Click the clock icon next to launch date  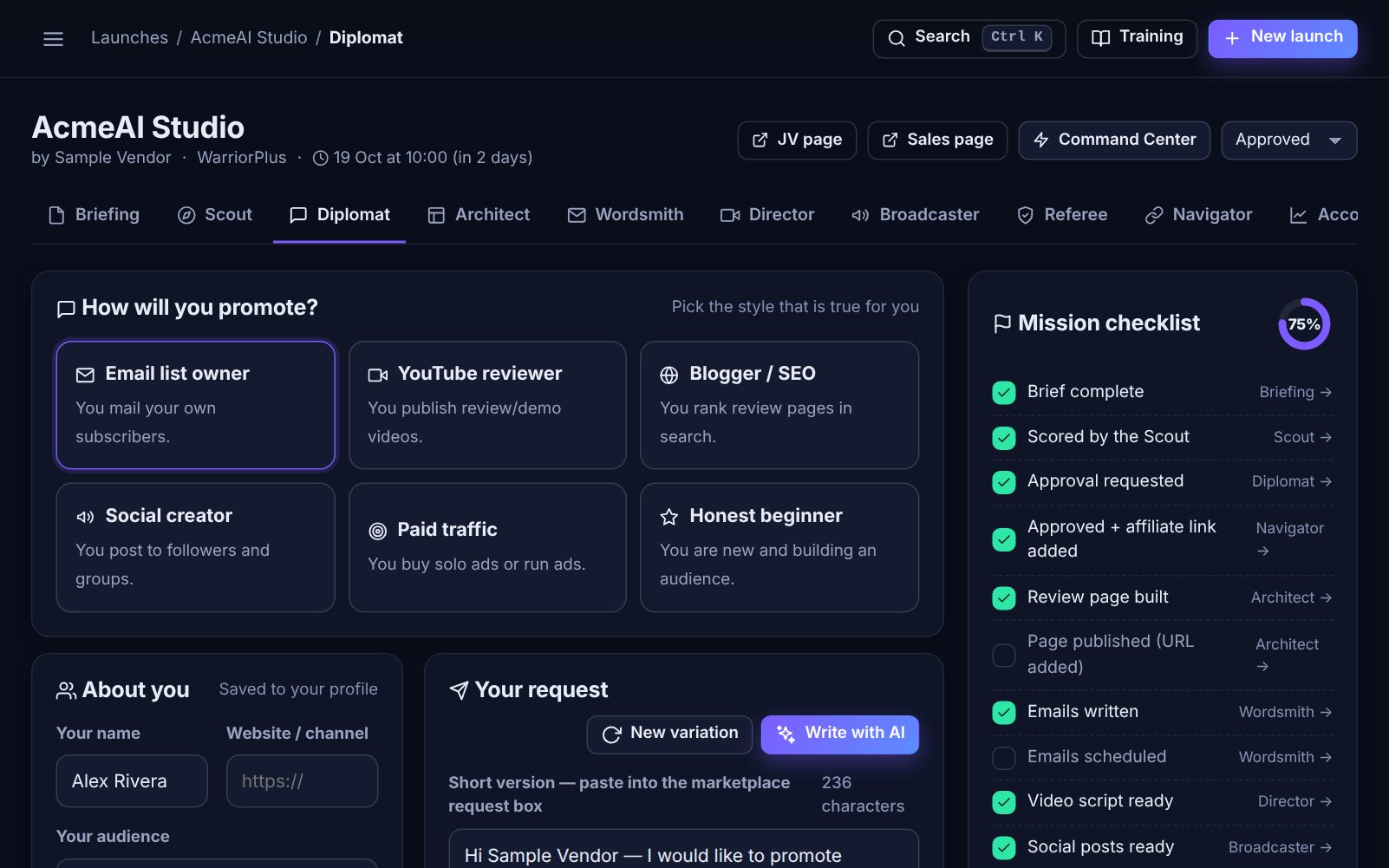320,158
